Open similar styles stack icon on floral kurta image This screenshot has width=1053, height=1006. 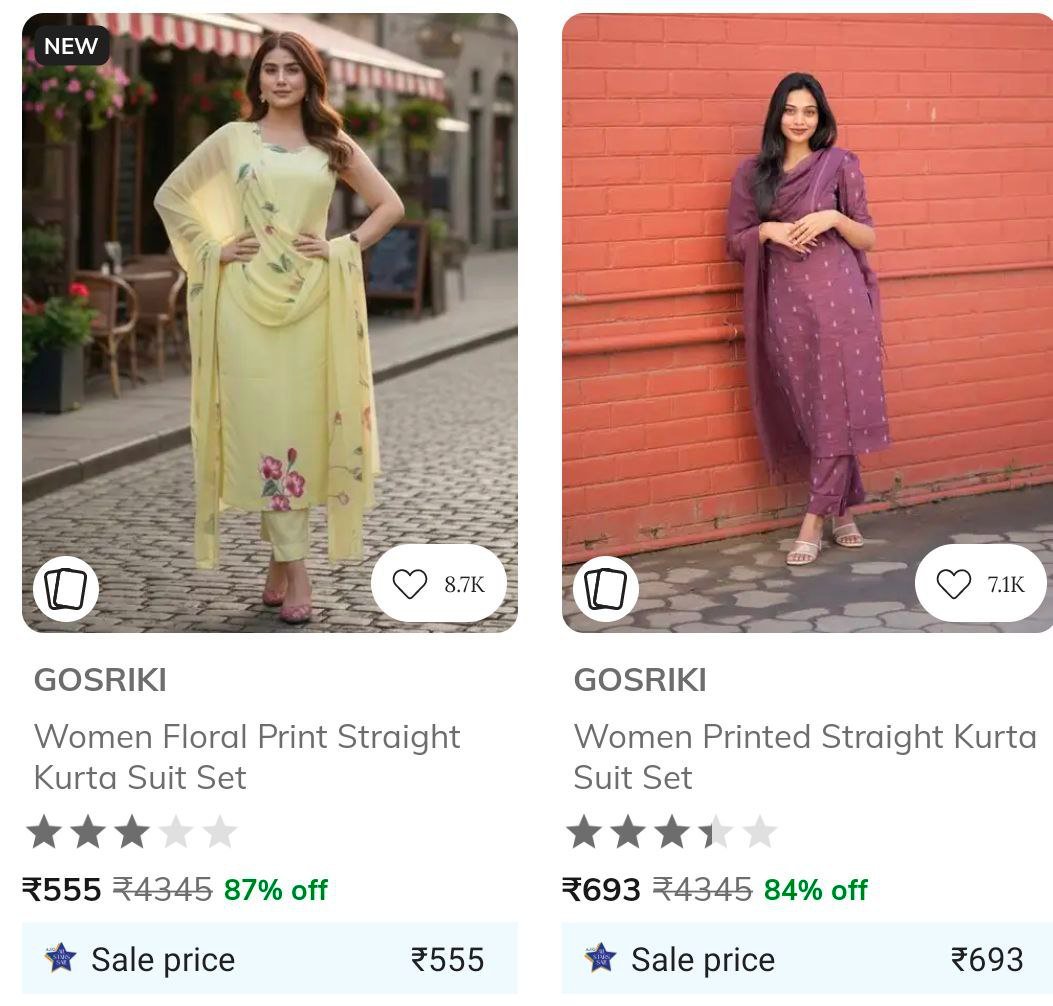66,588
